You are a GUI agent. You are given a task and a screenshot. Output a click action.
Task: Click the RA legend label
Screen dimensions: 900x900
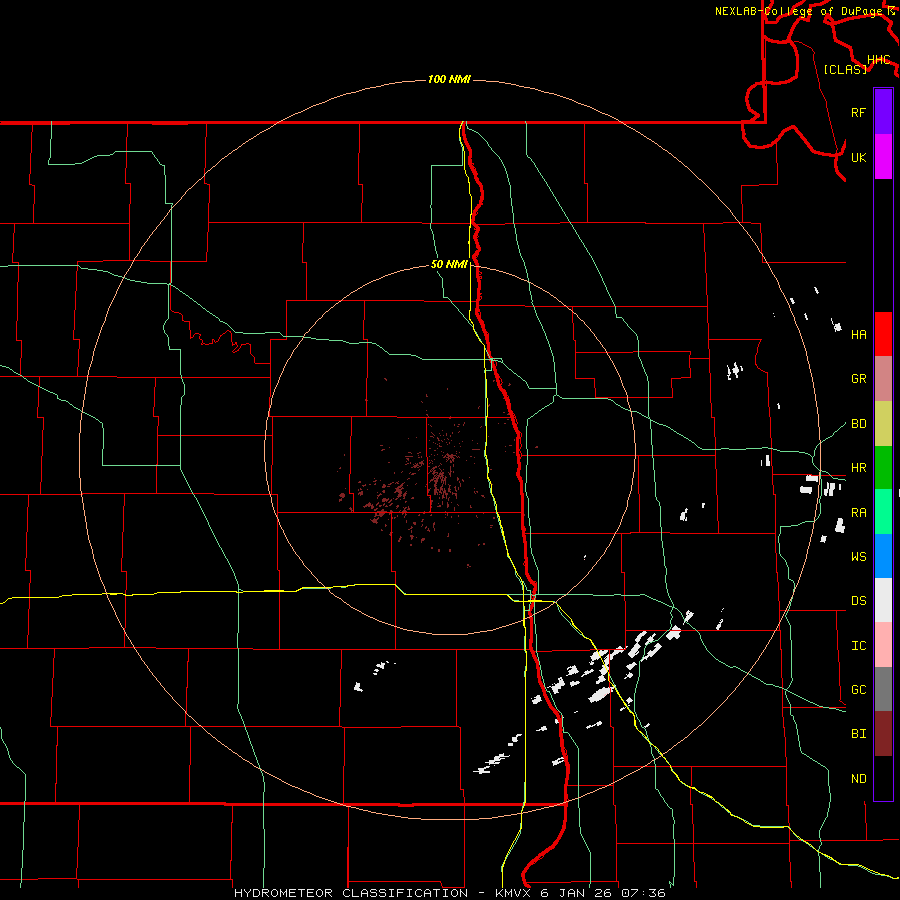[858, 513]
